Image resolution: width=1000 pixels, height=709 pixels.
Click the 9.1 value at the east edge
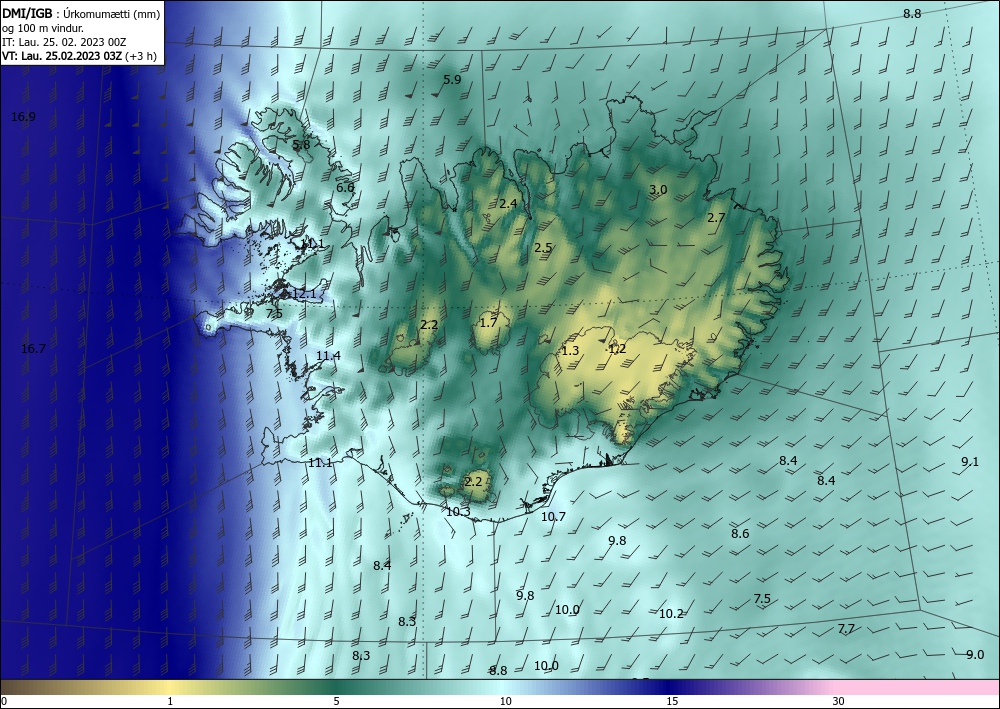point(970,462)
